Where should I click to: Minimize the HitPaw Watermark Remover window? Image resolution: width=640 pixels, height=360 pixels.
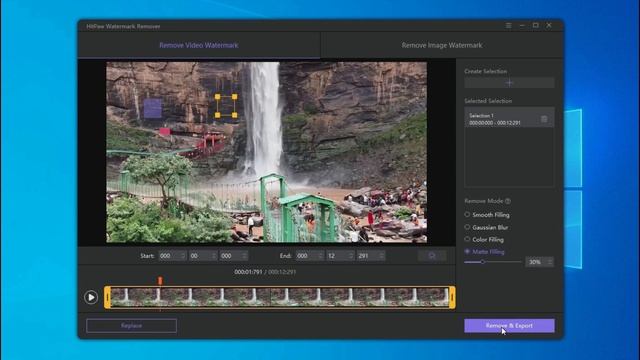click(x=522, y=25)
